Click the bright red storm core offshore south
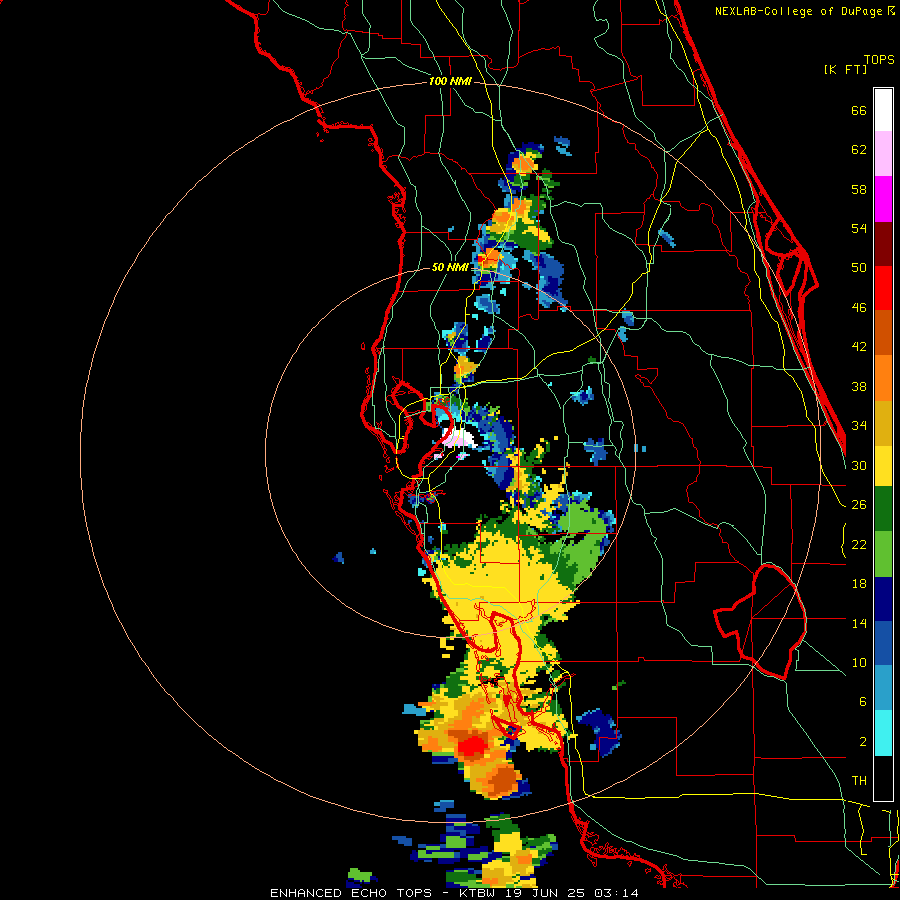This screenshot has width=900, height=900. point(474,747)
